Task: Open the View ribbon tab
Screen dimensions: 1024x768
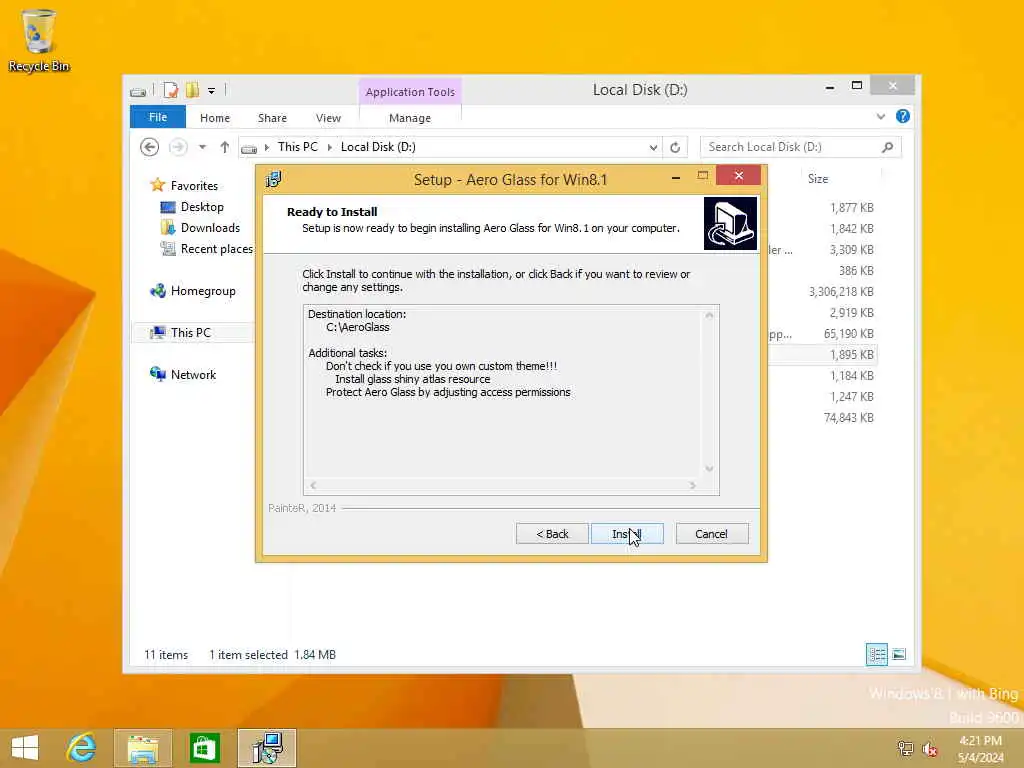Action: coord(328,118)
